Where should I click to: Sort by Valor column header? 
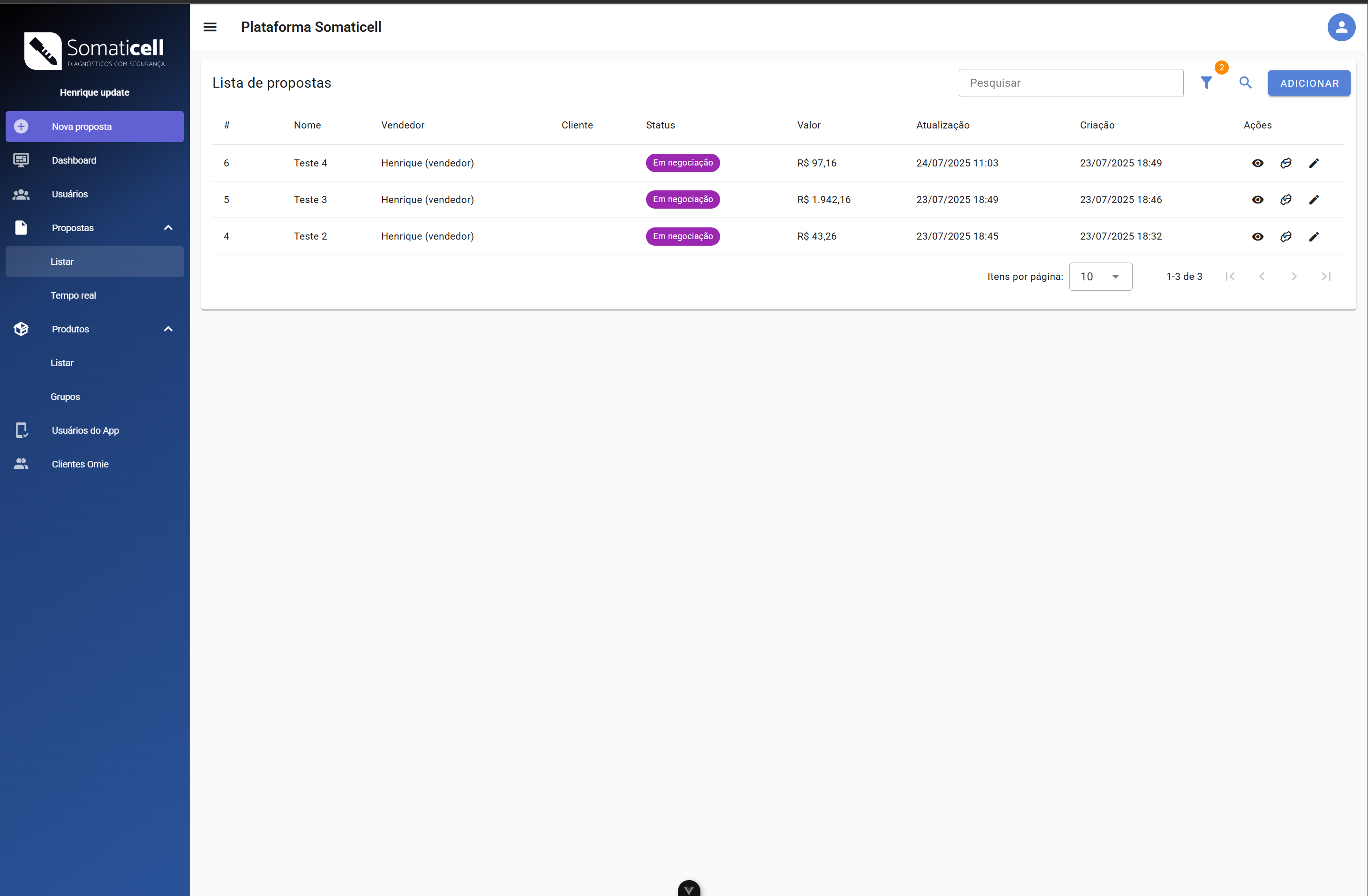coord(808,125)
